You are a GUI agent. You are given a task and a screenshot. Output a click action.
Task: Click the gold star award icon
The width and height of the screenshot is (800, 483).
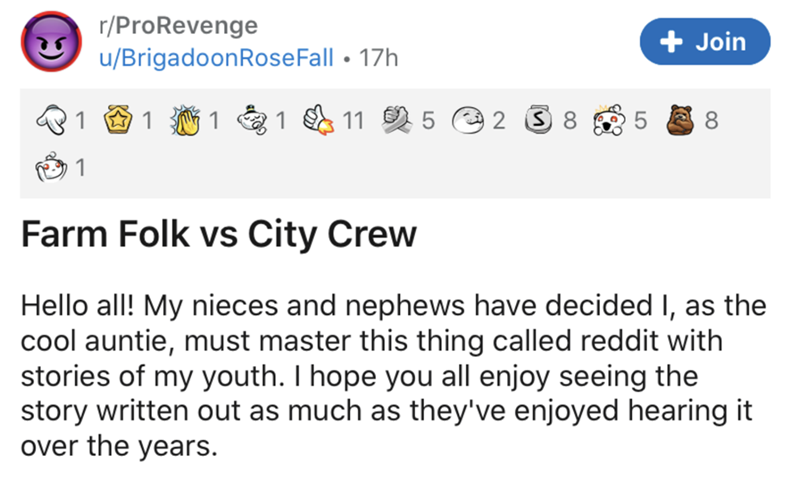[x=121, y=123]
